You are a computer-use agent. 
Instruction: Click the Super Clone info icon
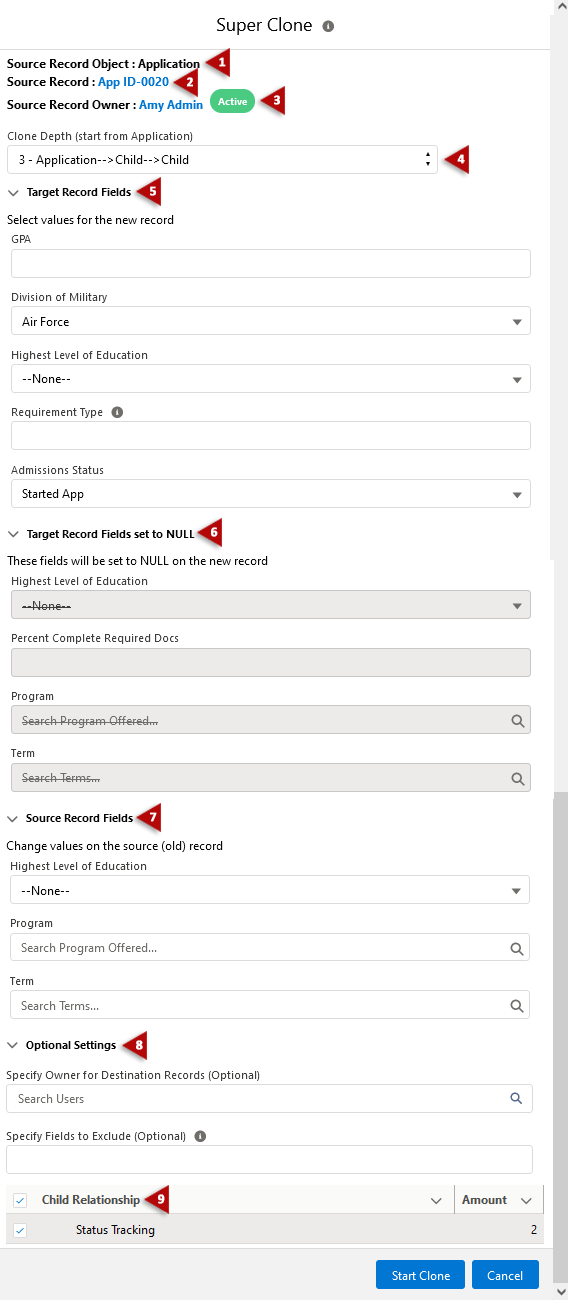pos(328,26)
